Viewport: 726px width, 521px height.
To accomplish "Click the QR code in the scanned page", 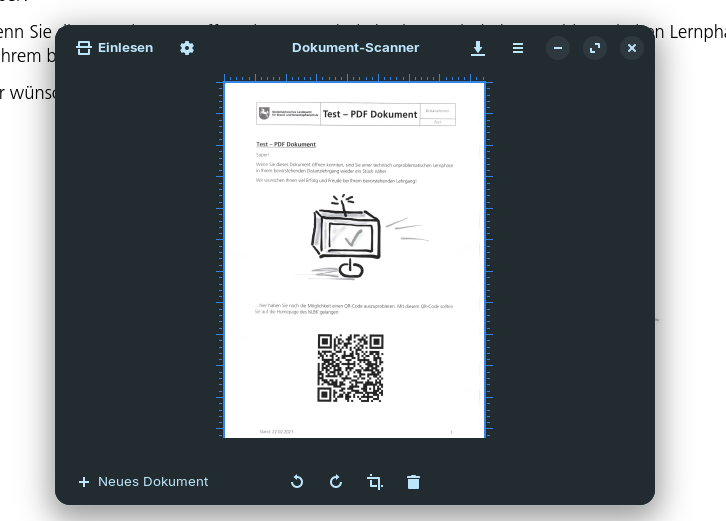I will click(350, 368).
